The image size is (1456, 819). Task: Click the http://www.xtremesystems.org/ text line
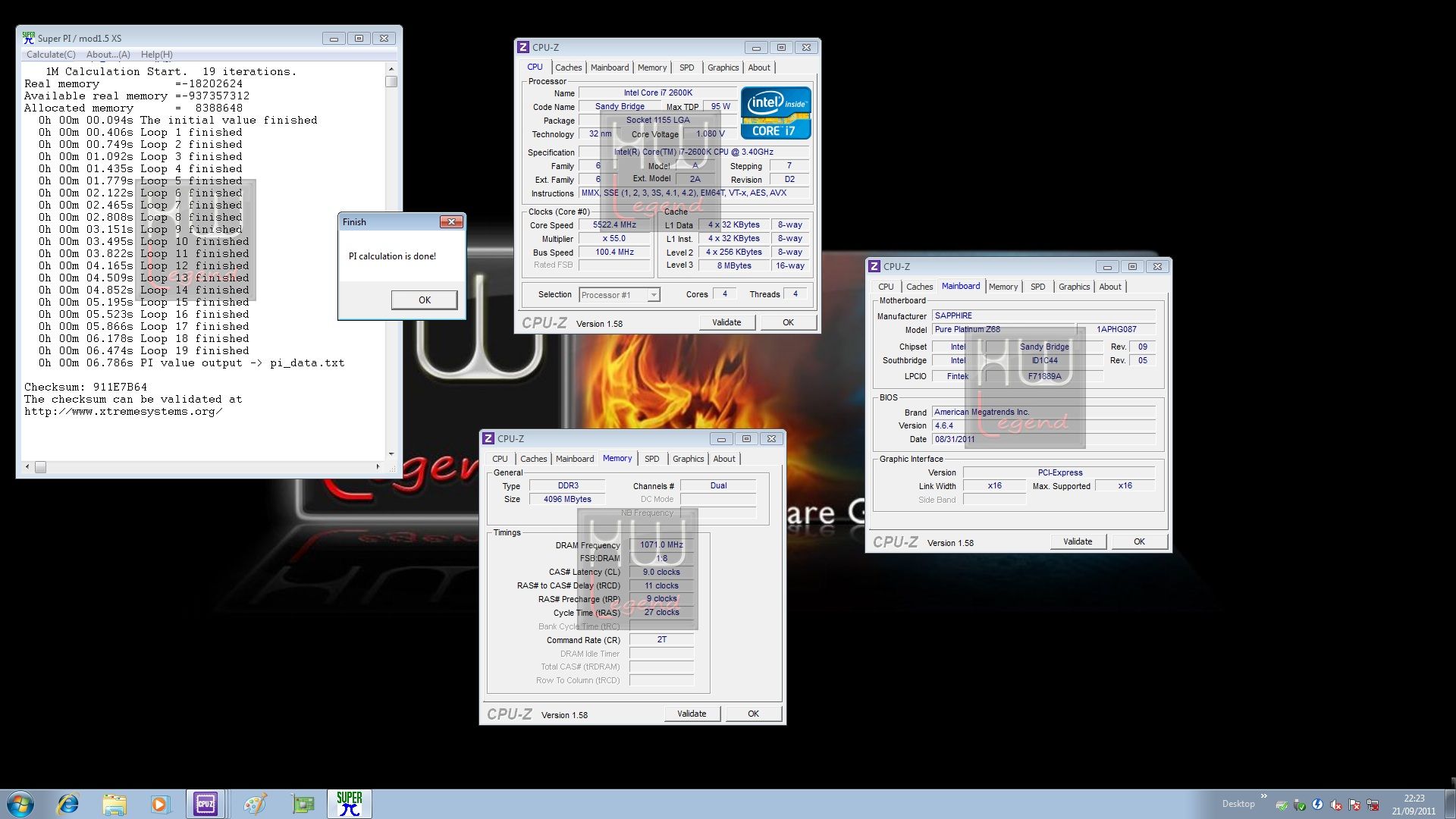123,412
